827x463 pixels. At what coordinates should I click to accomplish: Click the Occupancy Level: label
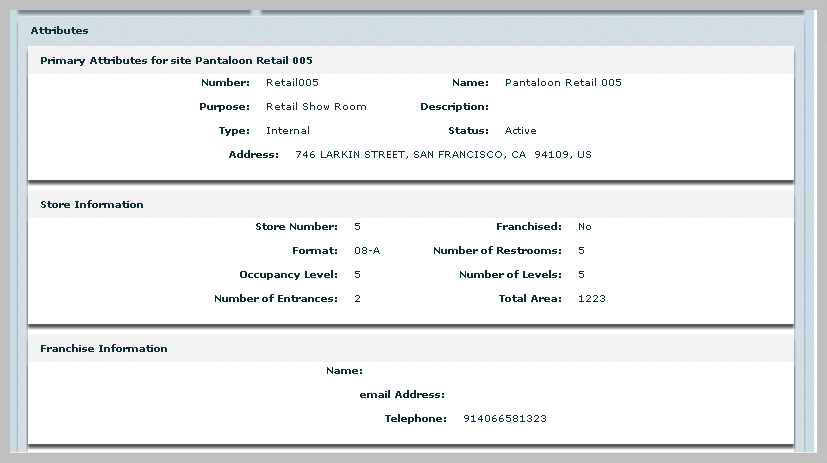click(x=289, y=275)
